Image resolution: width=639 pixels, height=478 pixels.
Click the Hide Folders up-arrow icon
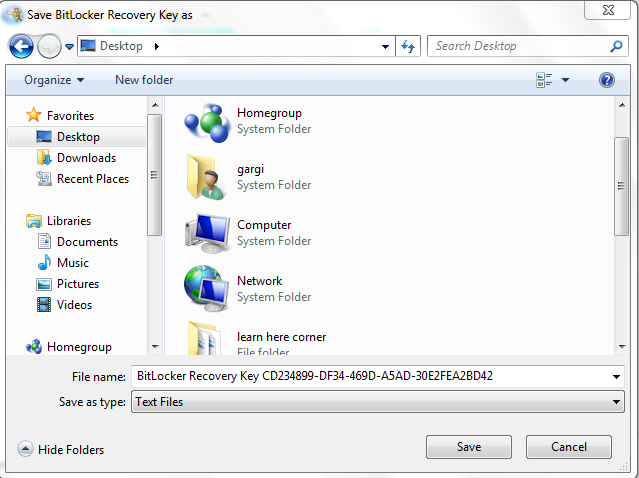tap(25, 449)
